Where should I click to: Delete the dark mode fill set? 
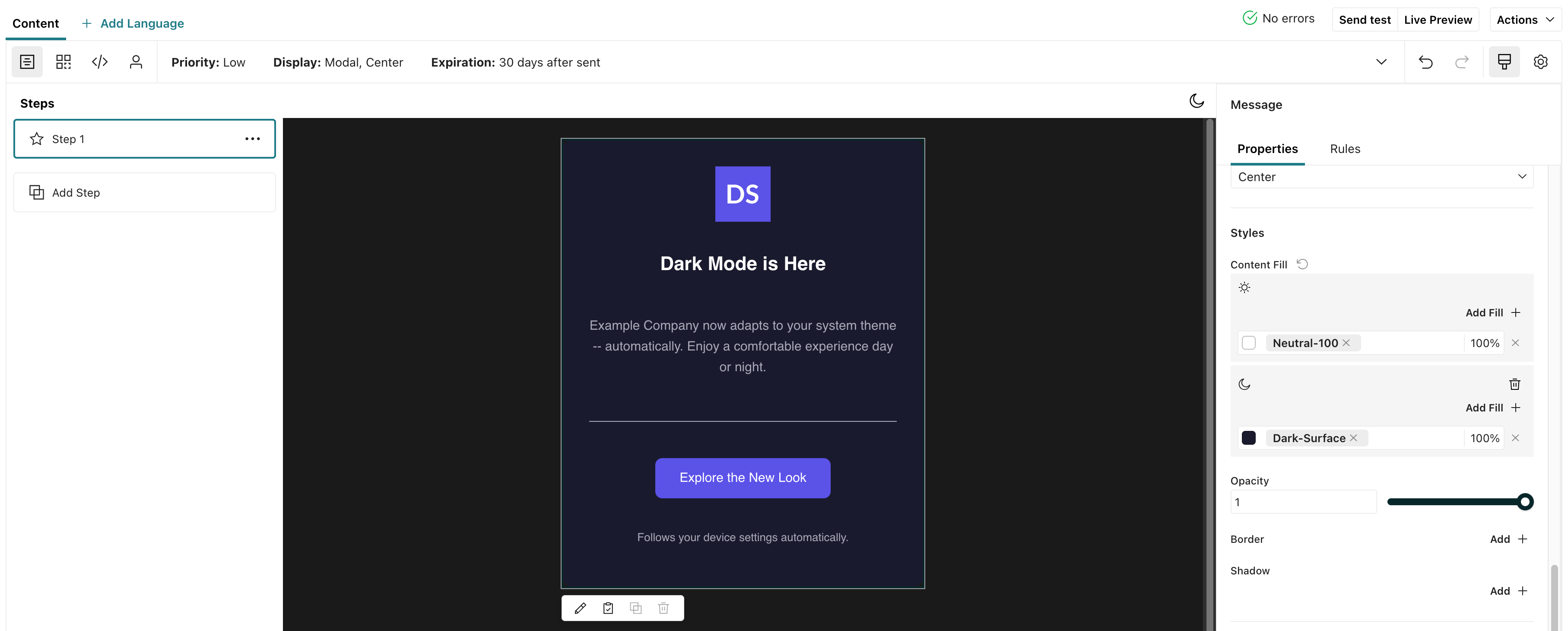(x=1515, y=384)
